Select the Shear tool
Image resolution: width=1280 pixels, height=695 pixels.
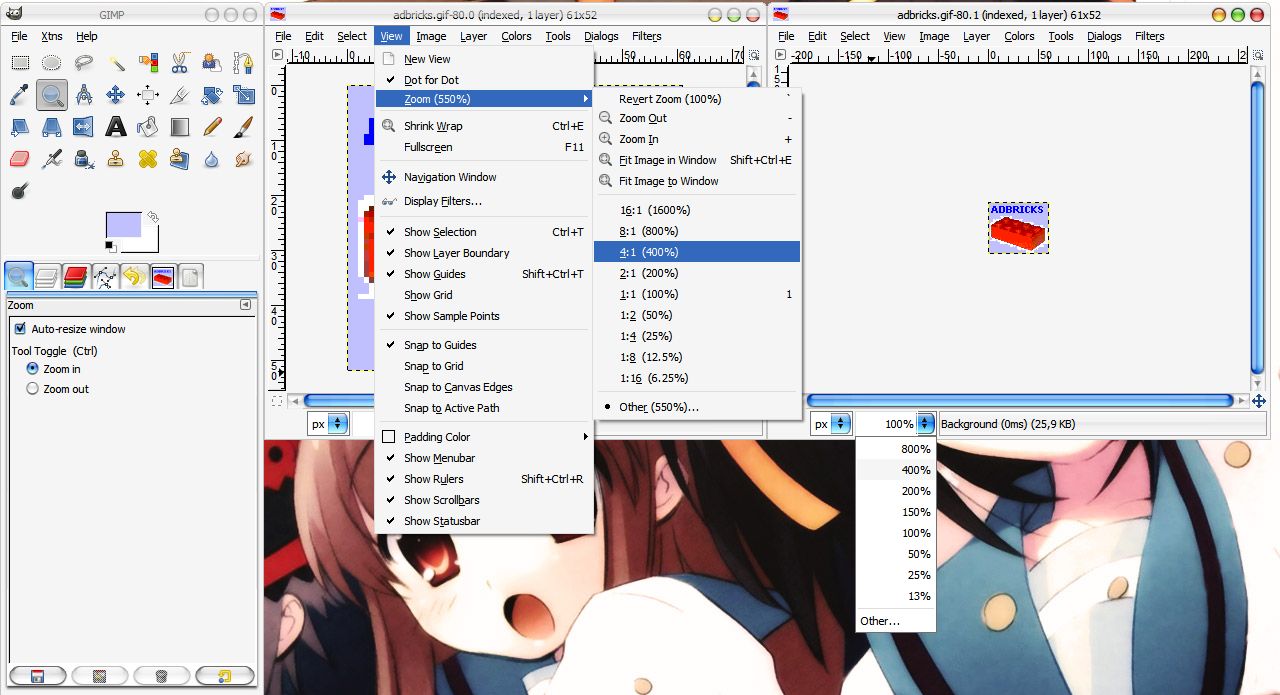coord(19,127)
